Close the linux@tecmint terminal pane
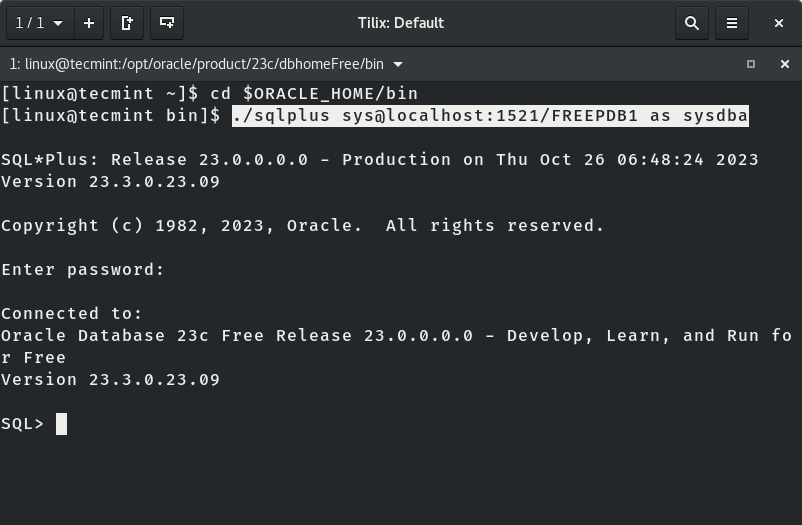 tap(784, 64)
